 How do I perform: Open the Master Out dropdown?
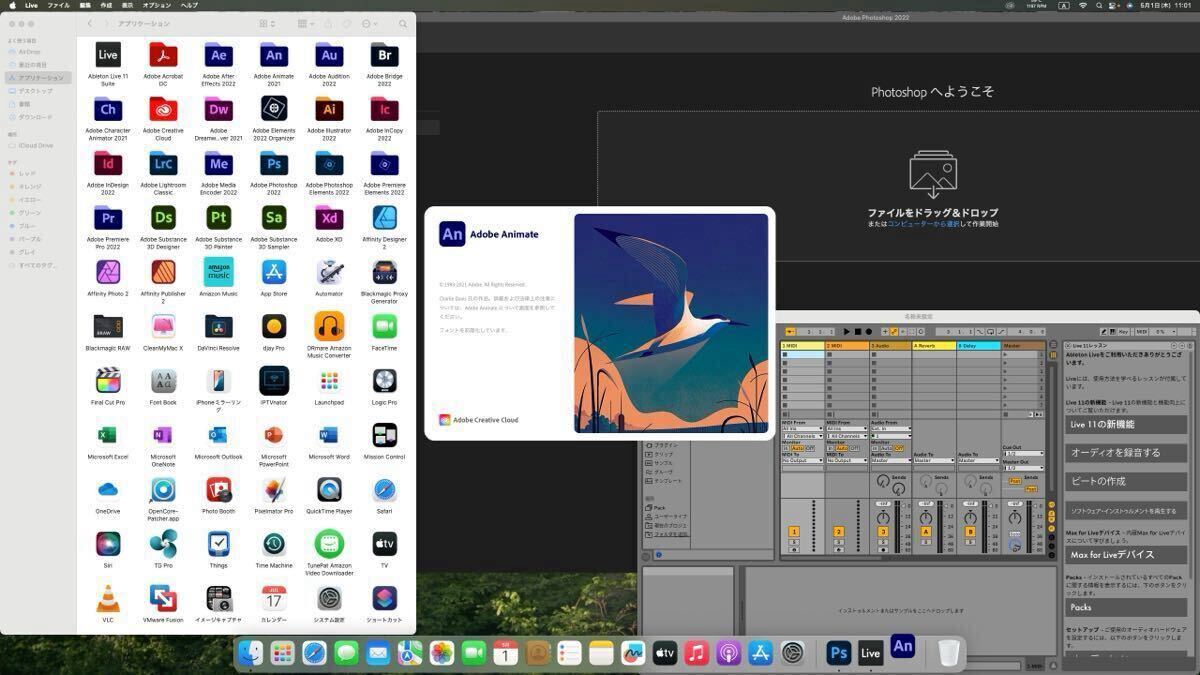coord(1023,468)
